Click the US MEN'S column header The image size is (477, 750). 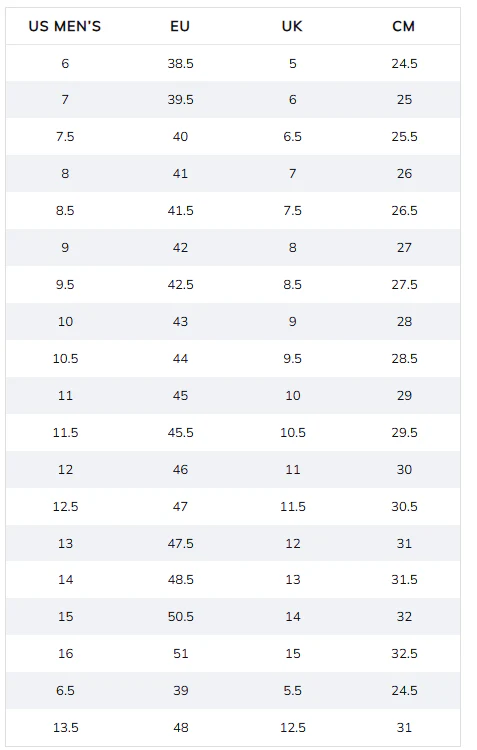coord(65,26)
